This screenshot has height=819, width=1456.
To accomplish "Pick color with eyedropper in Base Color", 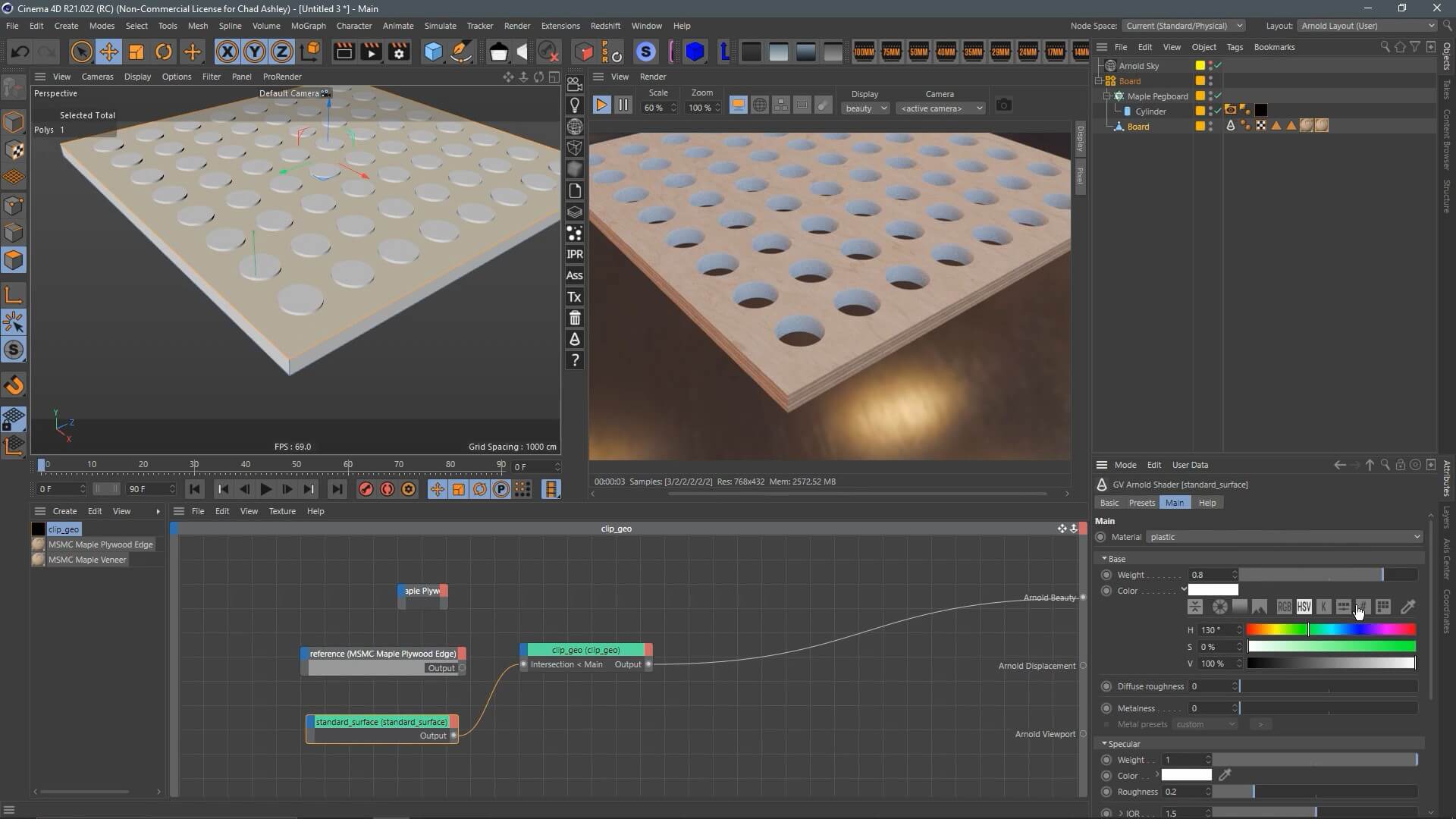I will pyautogui.click(x=1407, y=607).
